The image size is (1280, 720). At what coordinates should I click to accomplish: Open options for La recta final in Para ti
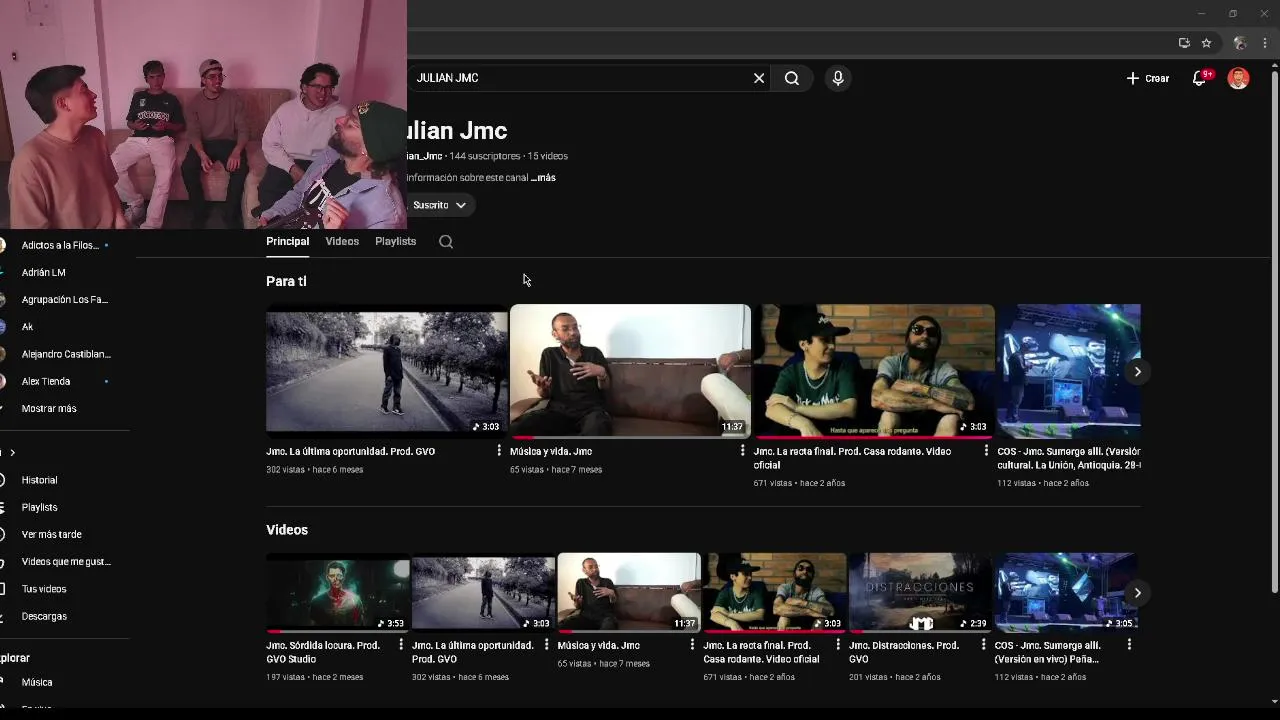(x=986, y=451)
